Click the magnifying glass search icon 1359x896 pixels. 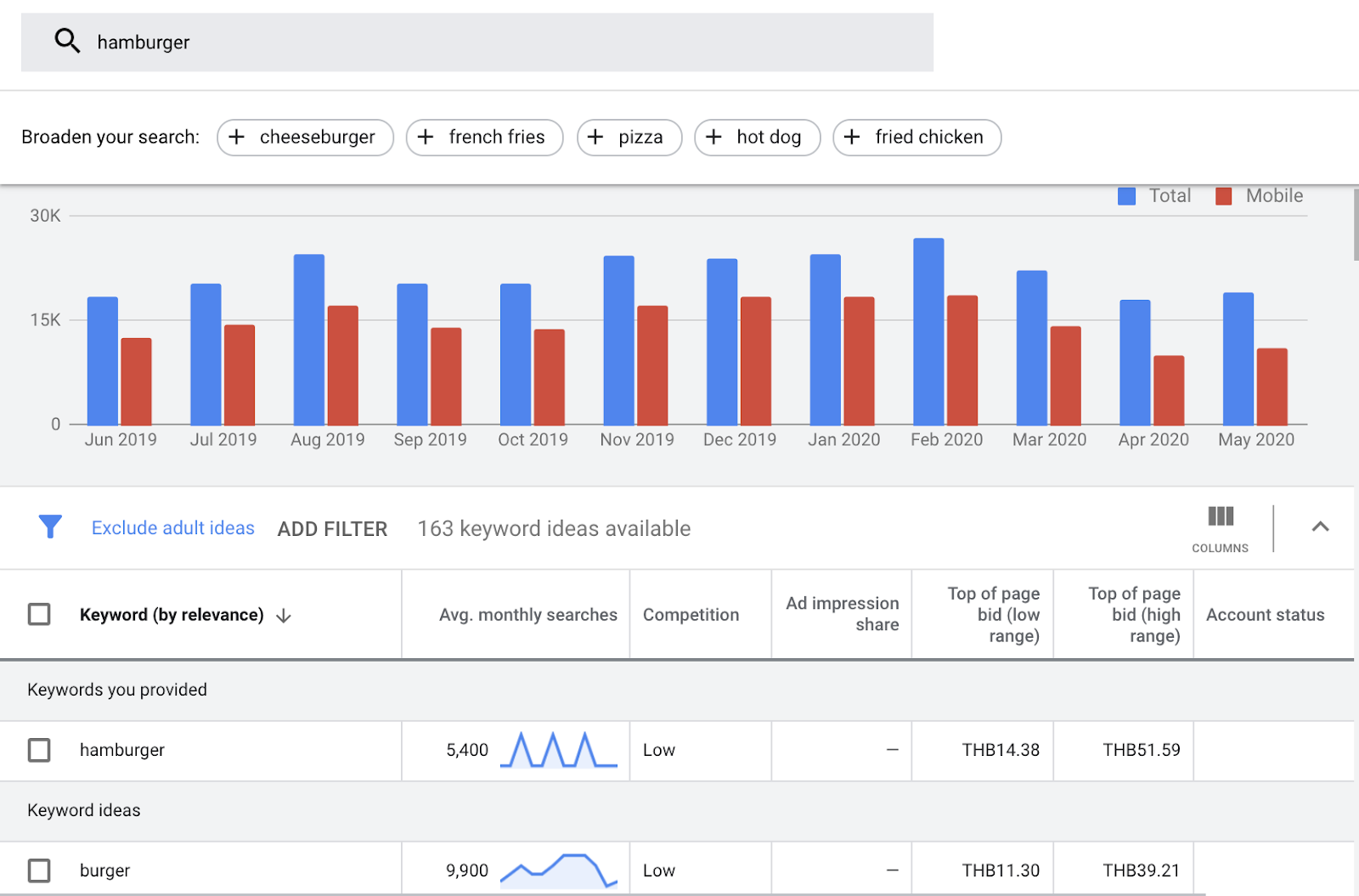[x=67, y=41]
